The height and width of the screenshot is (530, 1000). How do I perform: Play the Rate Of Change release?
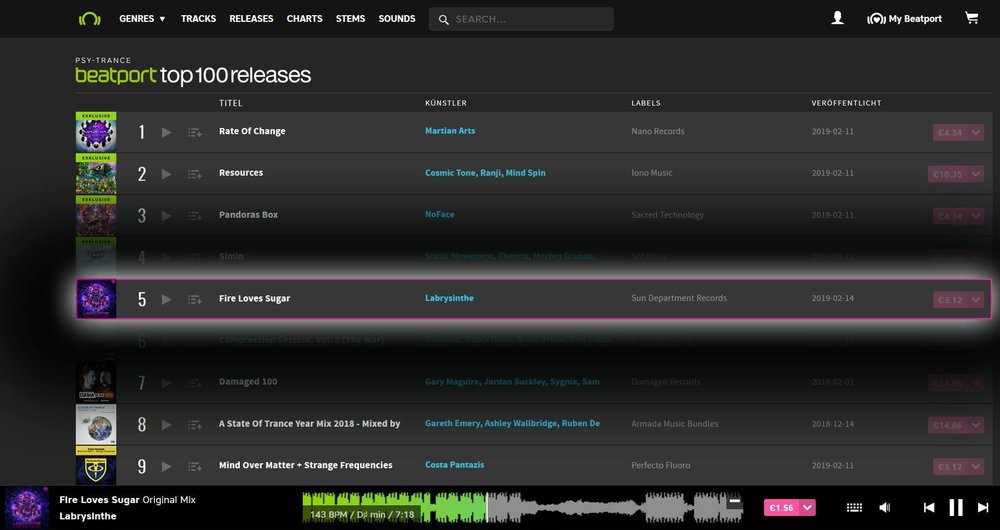(167, 132)
